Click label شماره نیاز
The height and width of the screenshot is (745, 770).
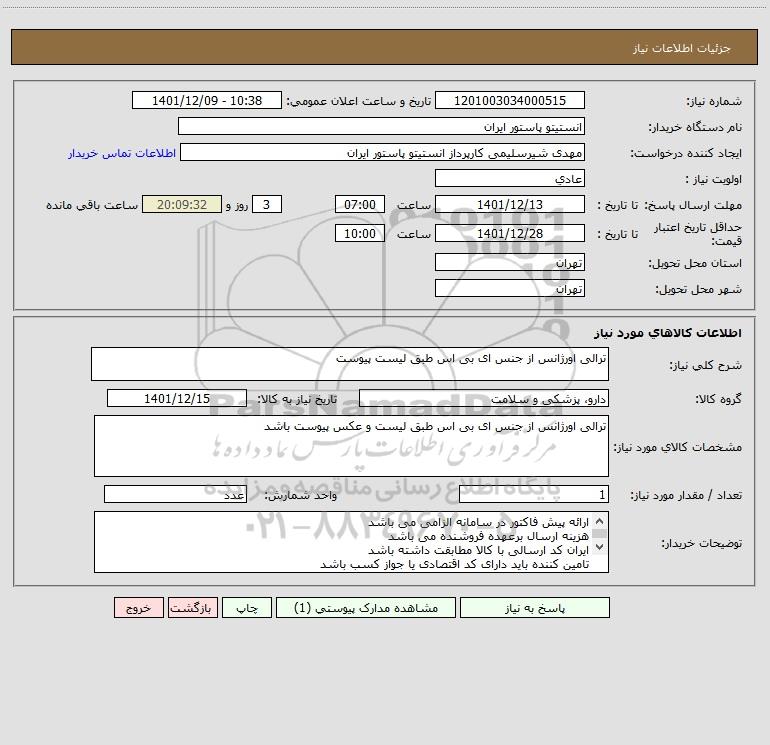click(x=714, y=101)
